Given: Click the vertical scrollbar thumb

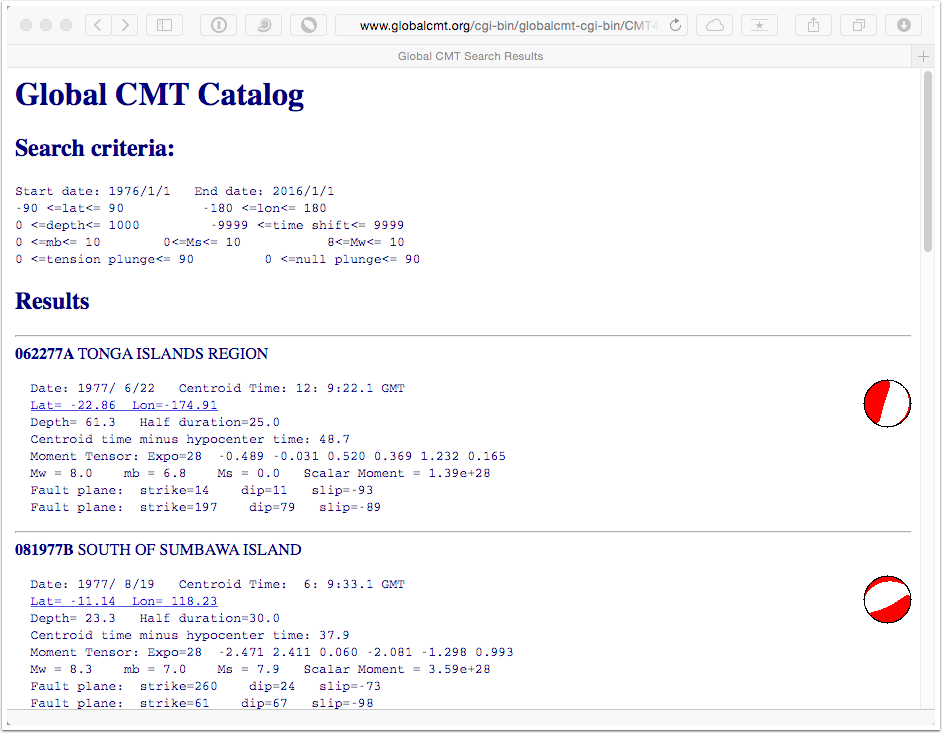Looking at the screenshot, I should (x=928, y=161).
